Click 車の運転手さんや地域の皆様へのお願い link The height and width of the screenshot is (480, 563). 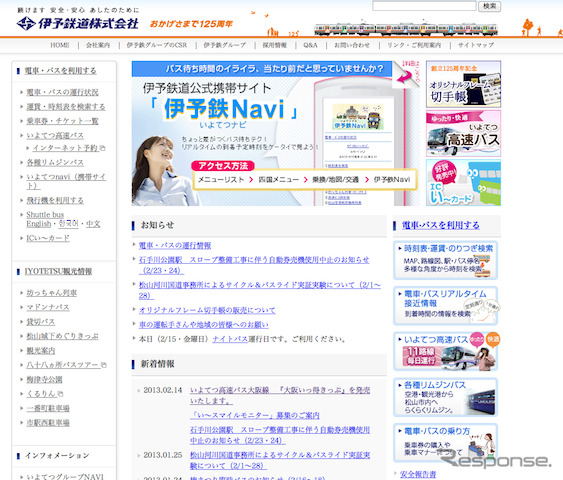(x=204, y=325)
